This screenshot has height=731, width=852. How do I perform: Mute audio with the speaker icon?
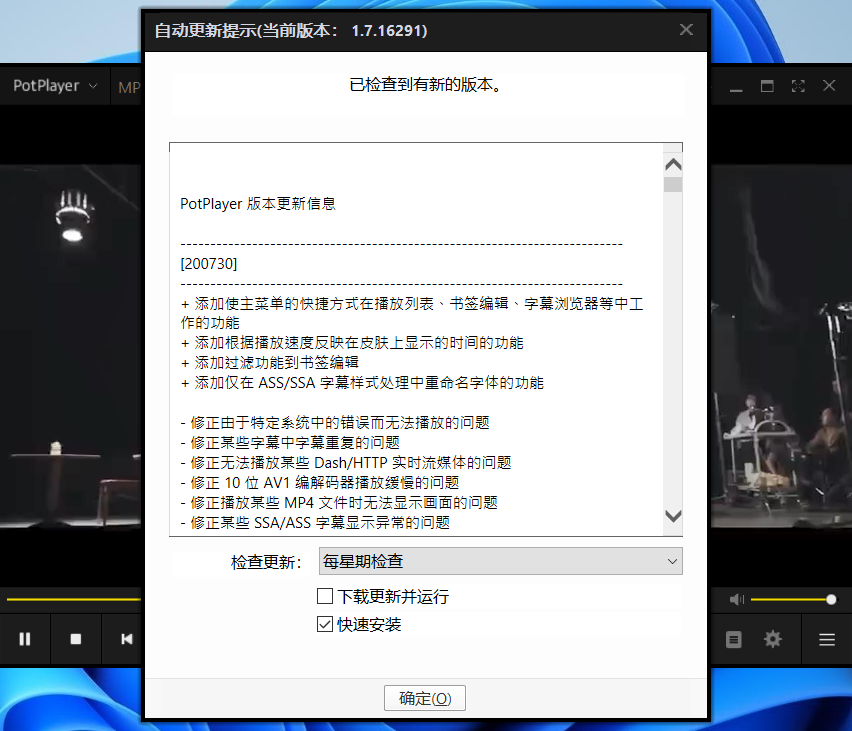(x=737, y=599)
